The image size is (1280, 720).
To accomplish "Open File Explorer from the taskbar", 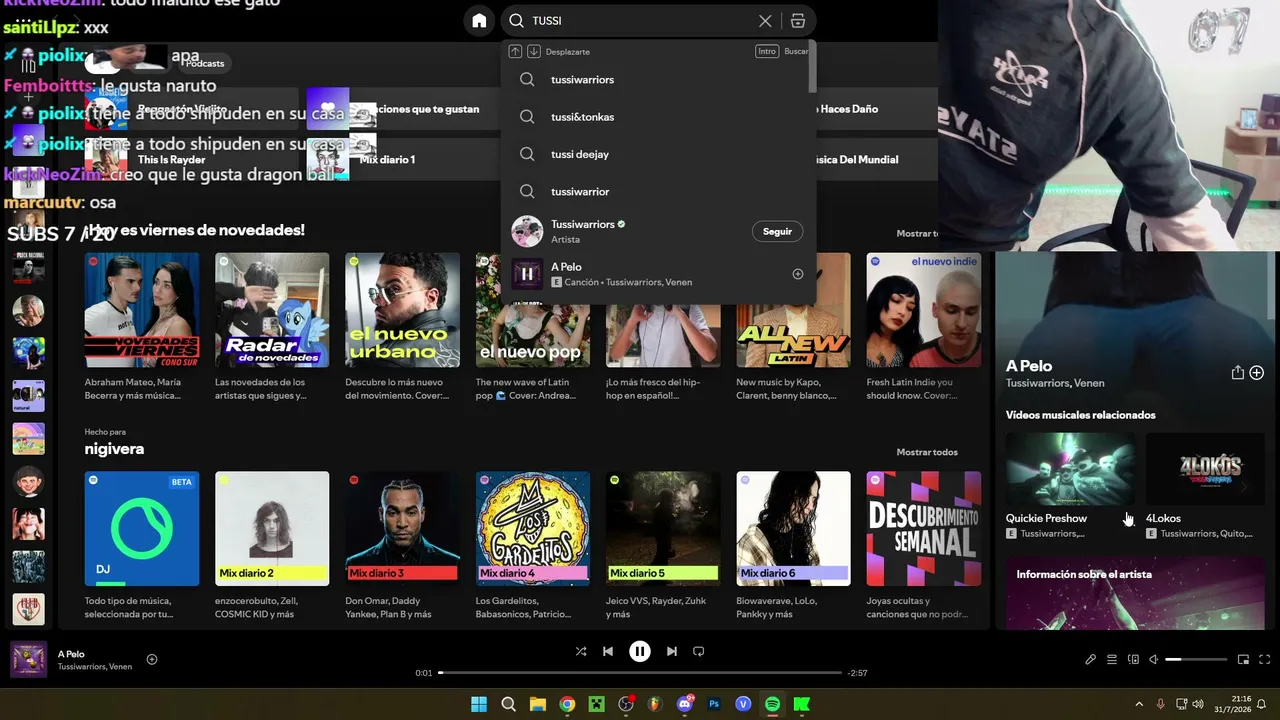I will pos(537,704).
